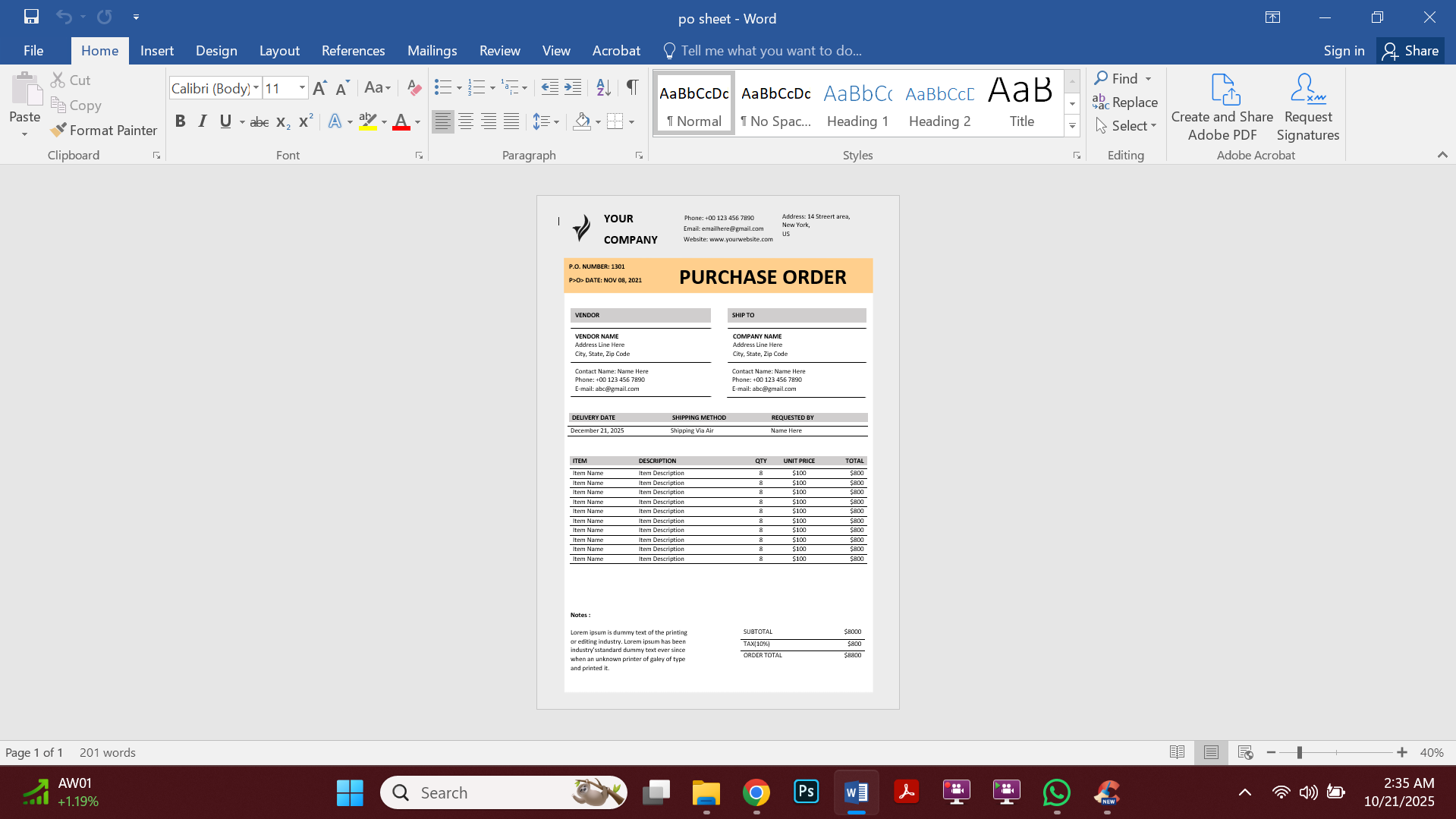This screenshot has width=1456, height=819.
Task: Open Create and Share Adobe PDF
Action: (x=1221, y=106)
